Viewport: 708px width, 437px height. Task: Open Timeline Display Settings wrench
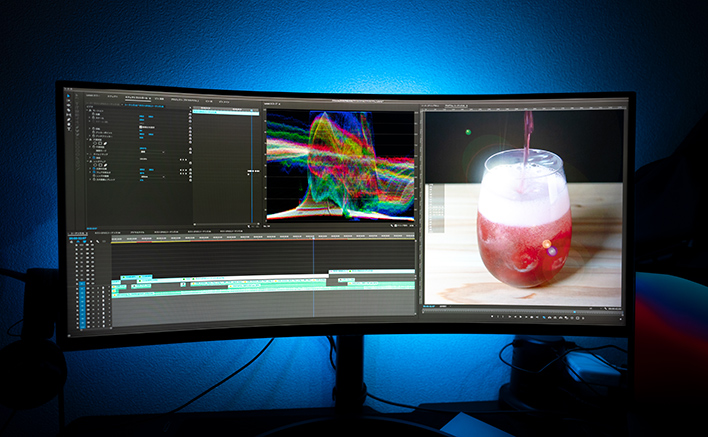pyautogui.click(x=97, y=242)
